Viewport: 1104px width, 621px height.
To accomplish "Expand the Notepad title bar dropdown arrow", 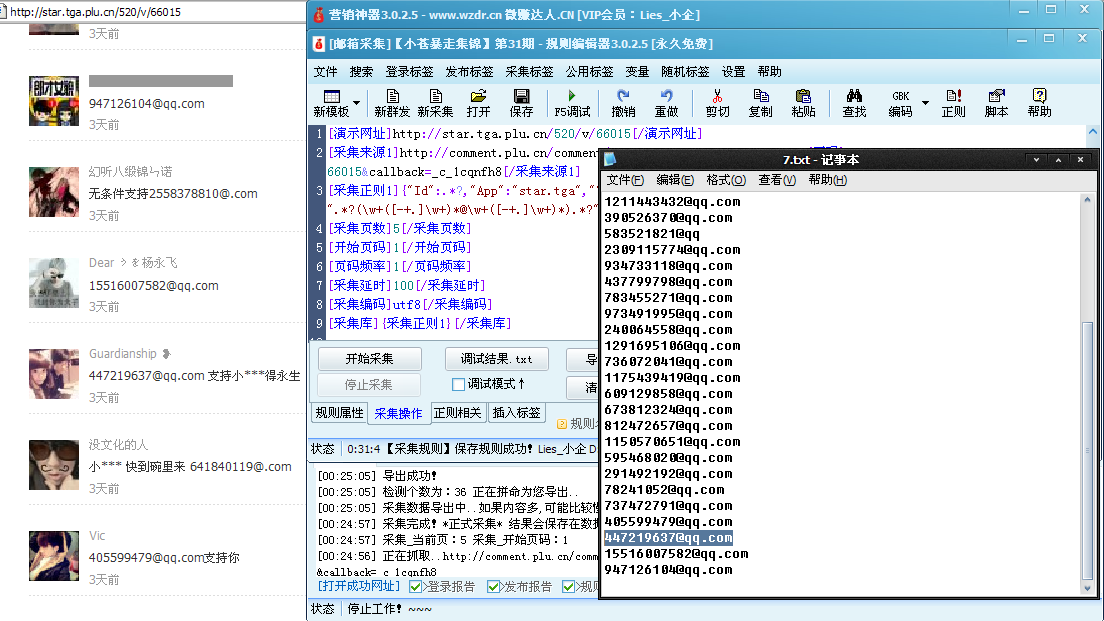I will coord(1035,159).
